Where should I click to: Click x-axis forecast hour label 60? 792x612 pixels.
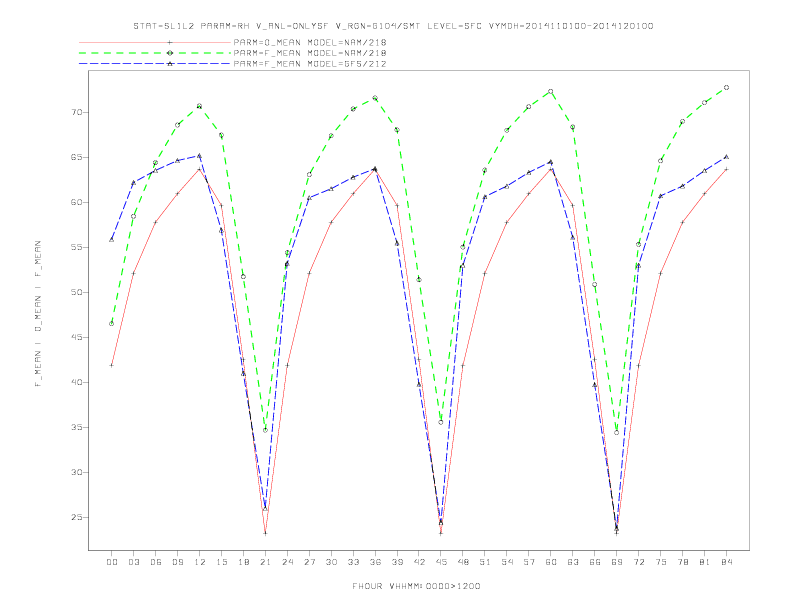click(551, 562)
